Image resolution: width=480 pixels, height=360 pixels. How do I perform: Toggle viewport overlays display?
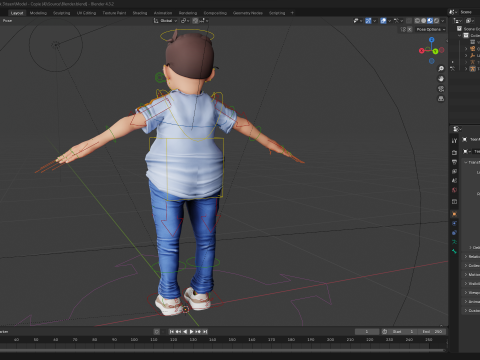(x=383, y=21)
